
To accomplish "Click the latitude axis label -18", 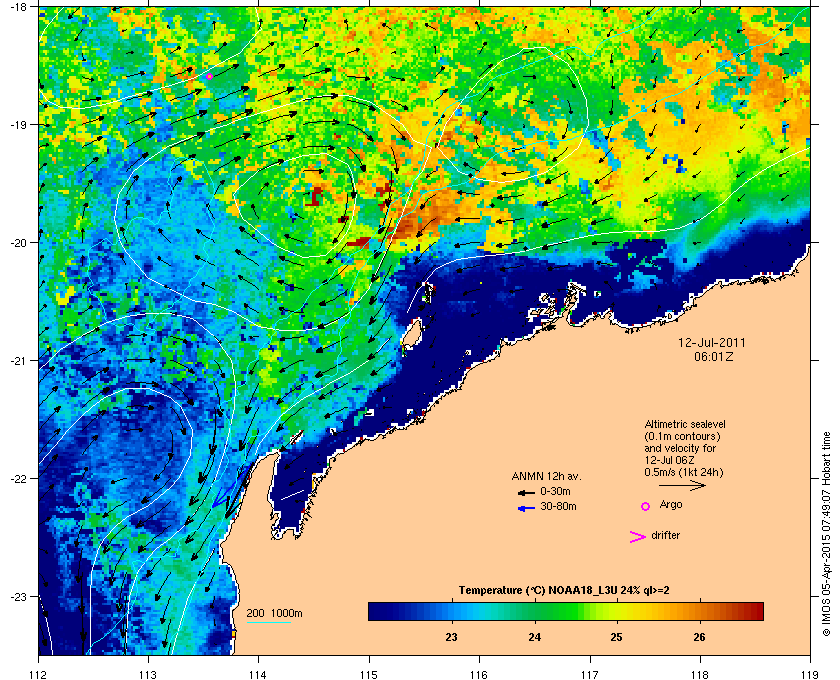I will click(x=19, y=7).
